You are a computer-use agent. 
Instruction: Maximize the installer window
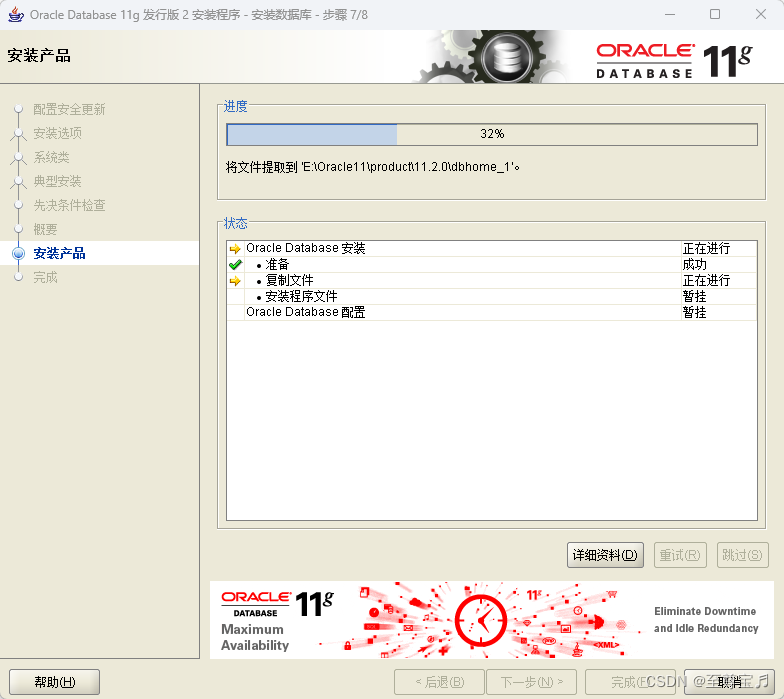[x=715, y=14]
